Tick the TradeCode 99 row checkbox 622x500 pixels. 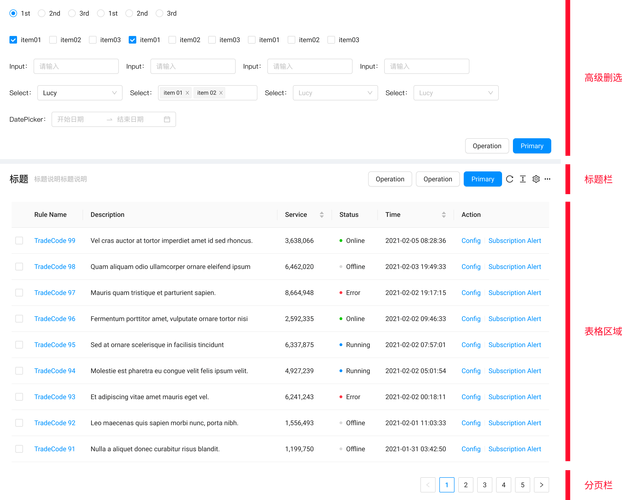pyautogui.click(x=19, y=240)
